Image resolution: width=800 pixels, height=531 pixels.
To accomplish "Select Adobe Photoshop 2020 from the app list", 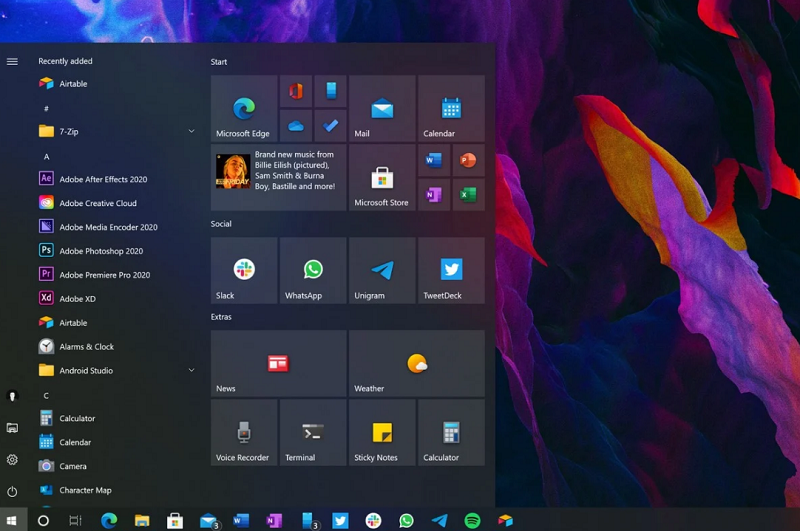I will pos(100,251).
